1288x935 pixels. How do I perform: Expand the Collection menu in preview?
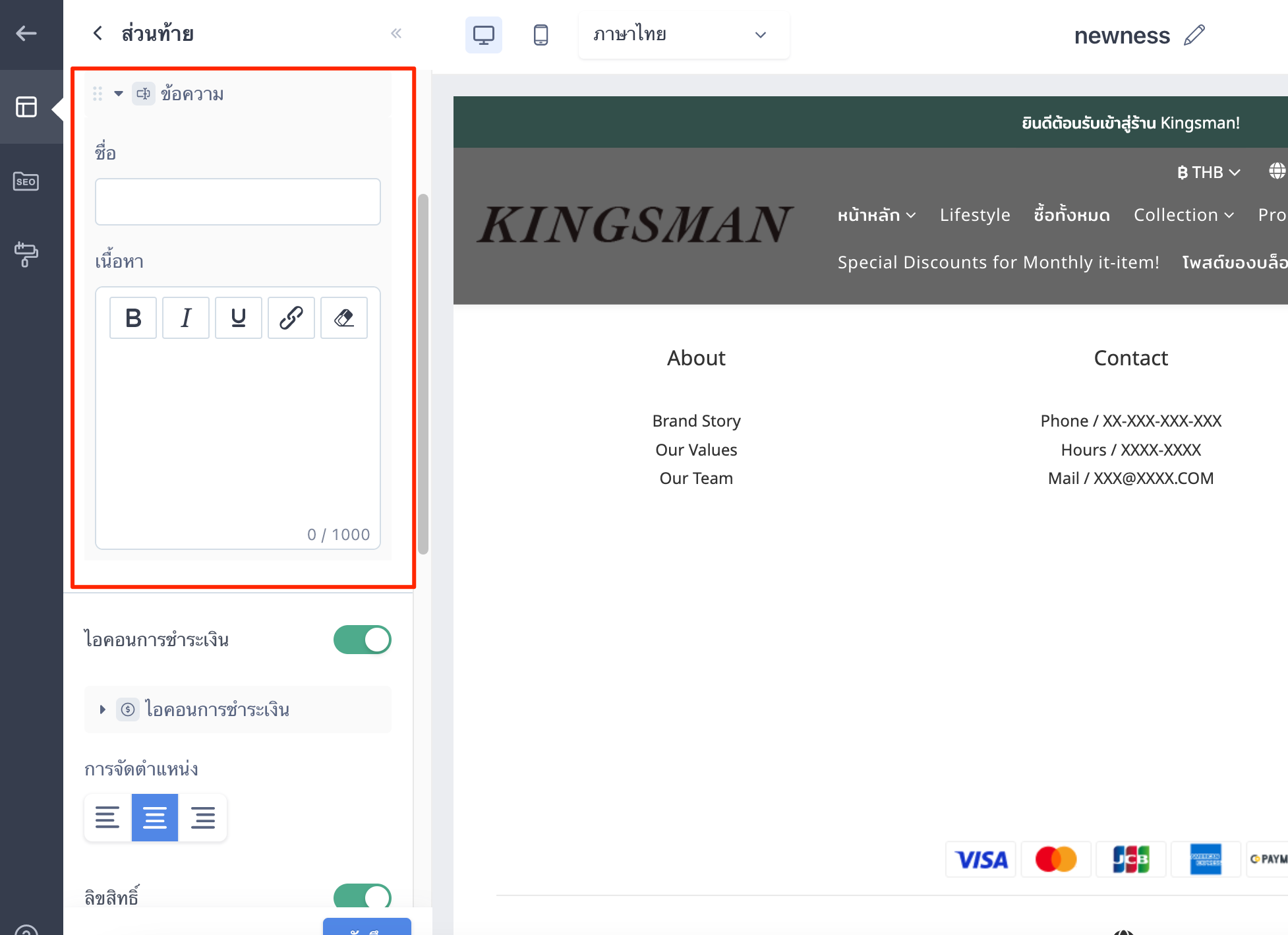point(1184,215)
